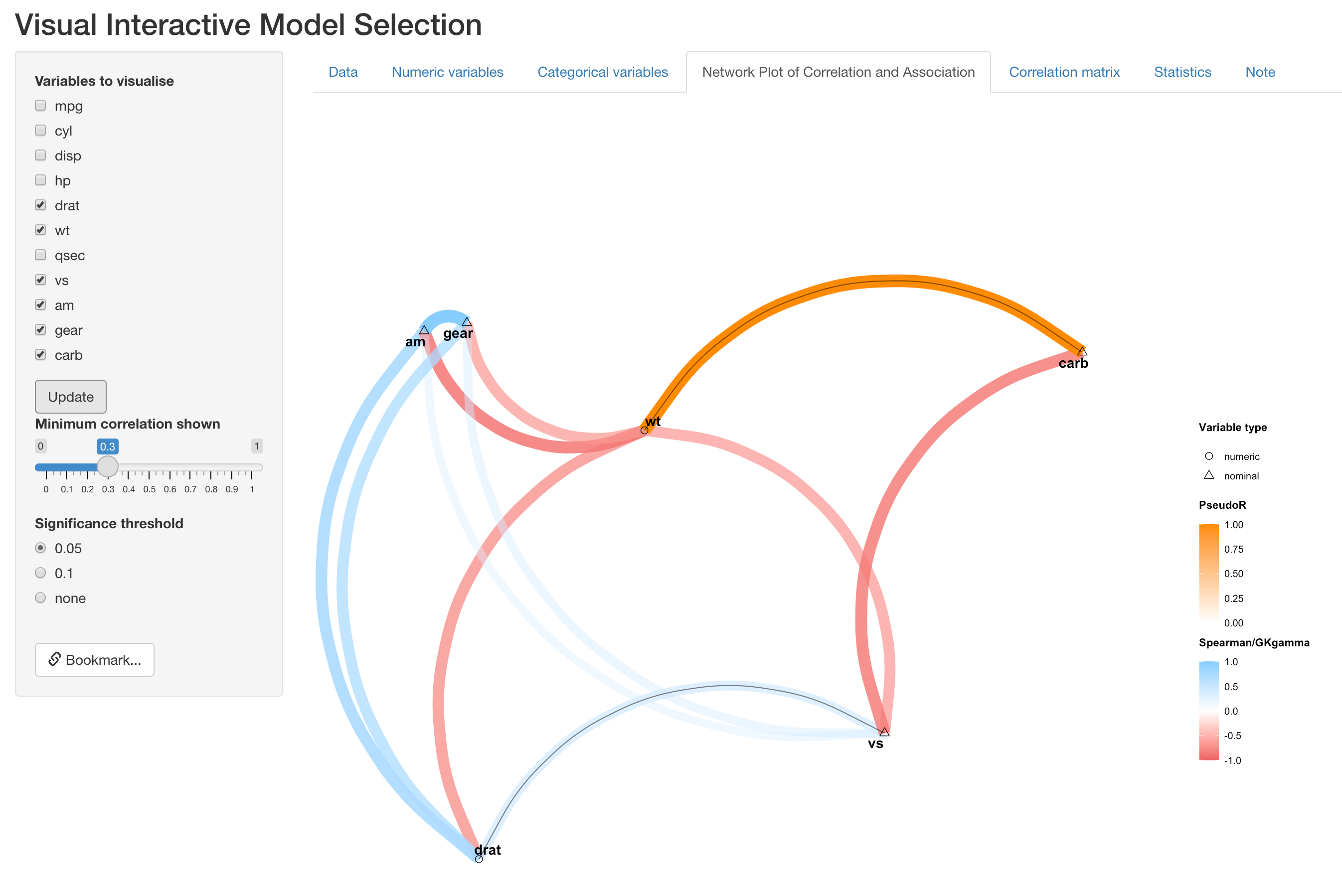Screen dimensions: 1342x896
Task: Click the nominal triangle legend symbol
Action: coord(1209,475)
